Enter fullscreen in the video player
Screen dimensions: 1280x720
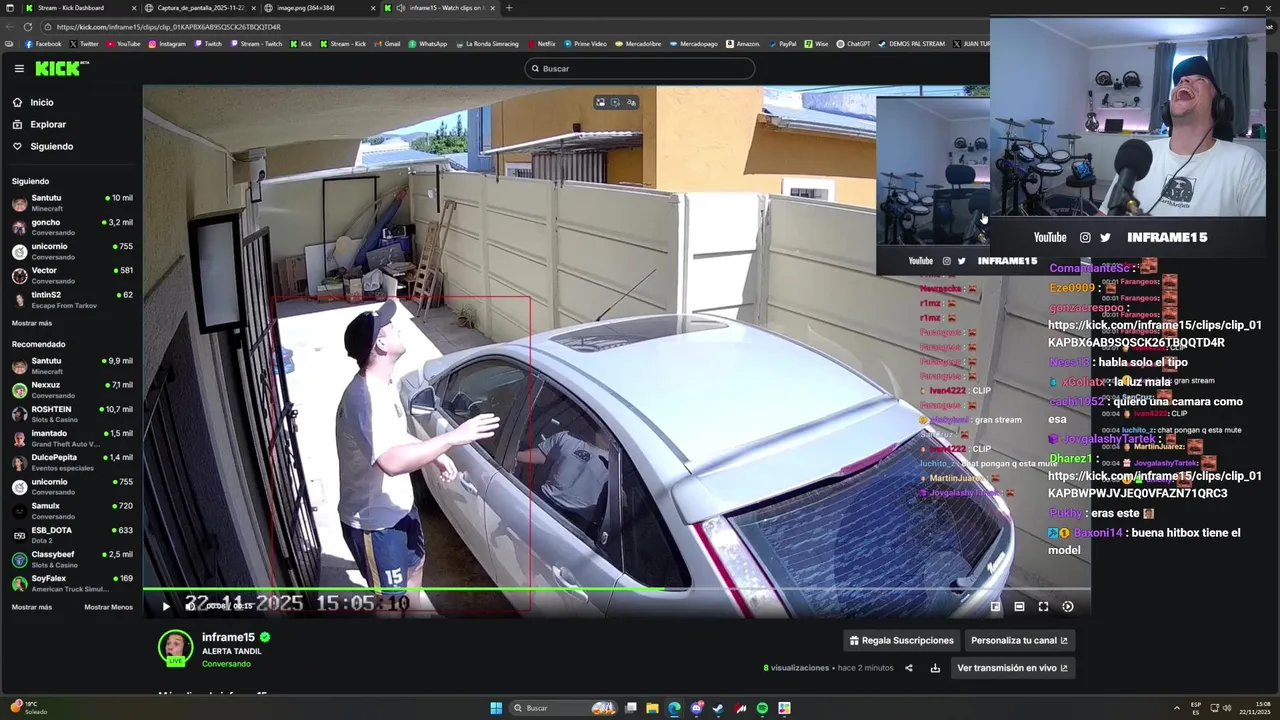tap(1043, 606)
